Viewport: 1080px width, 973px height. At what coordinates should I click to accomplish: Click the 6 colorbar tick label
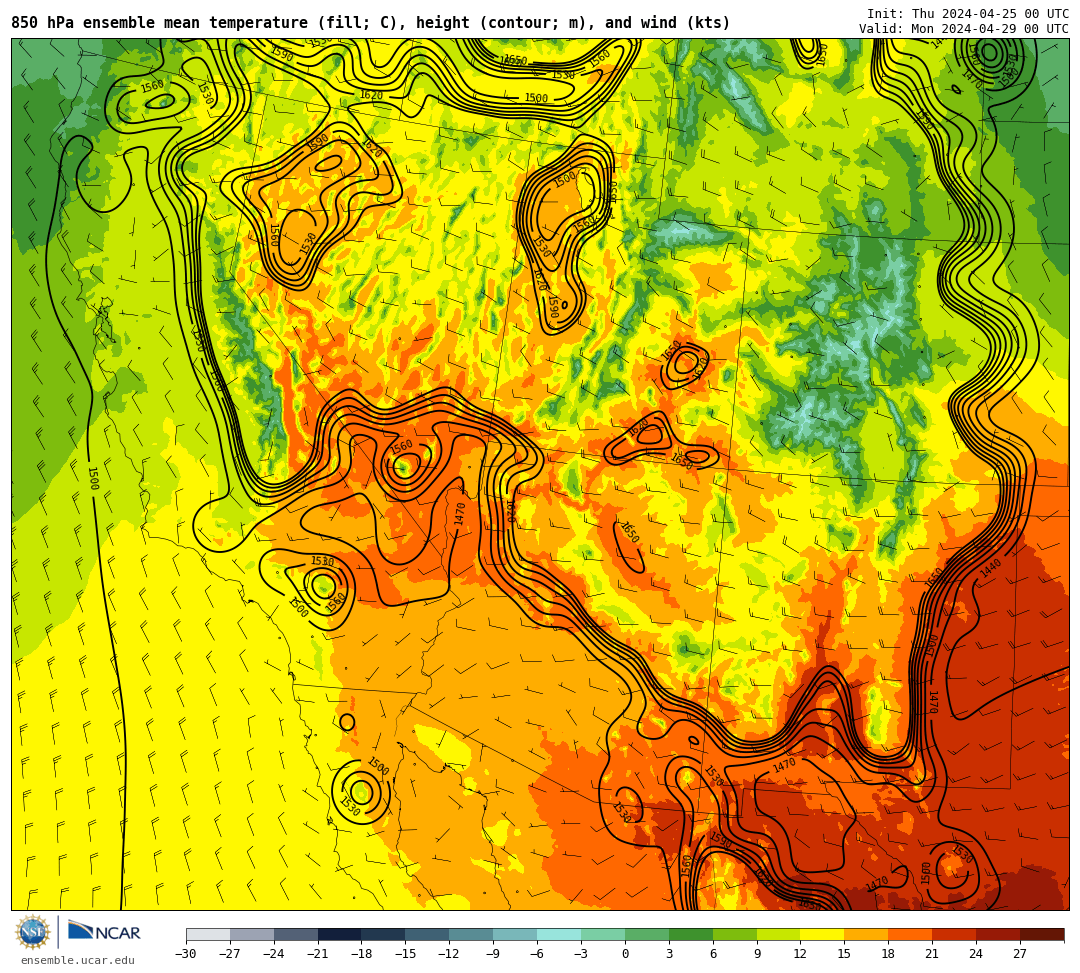pyautogui.click(x=713, y=954)
